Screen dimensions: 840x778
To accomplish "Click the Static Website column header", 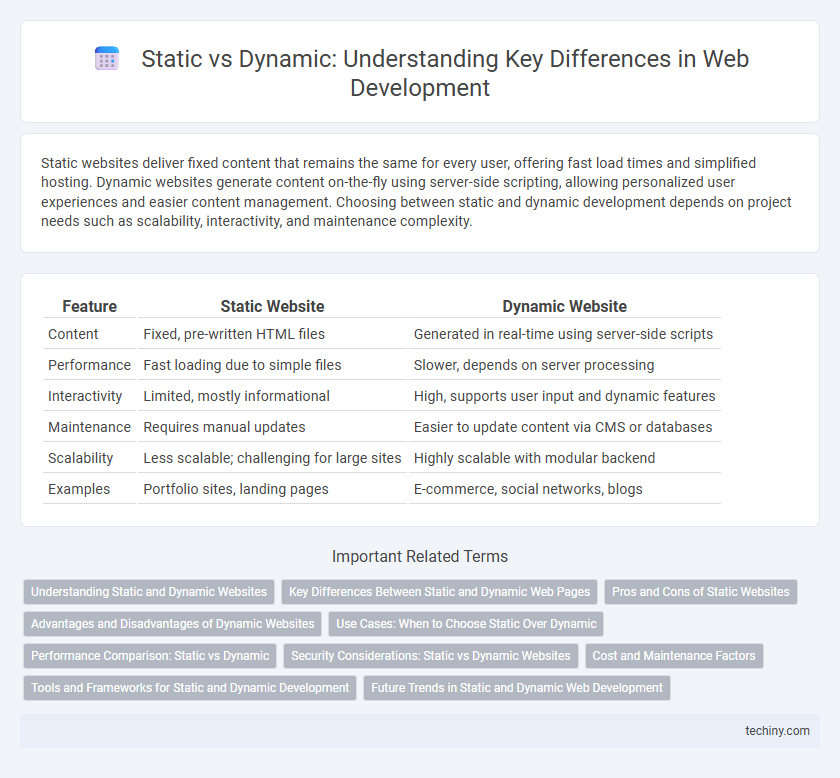I will click(273, 306).
